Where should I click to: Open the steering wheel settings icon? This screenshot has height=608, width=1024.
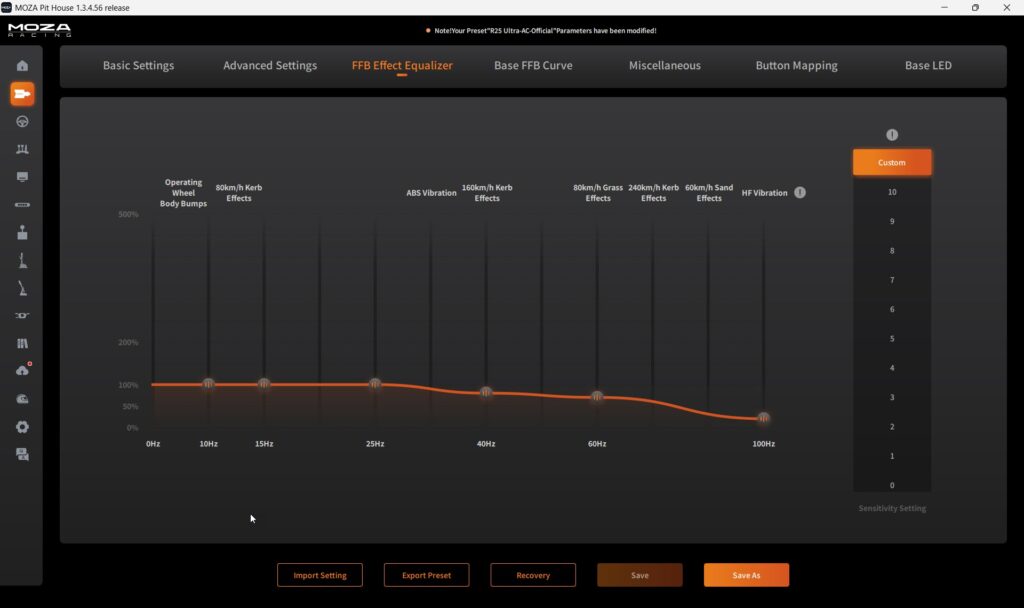point(22,121)
